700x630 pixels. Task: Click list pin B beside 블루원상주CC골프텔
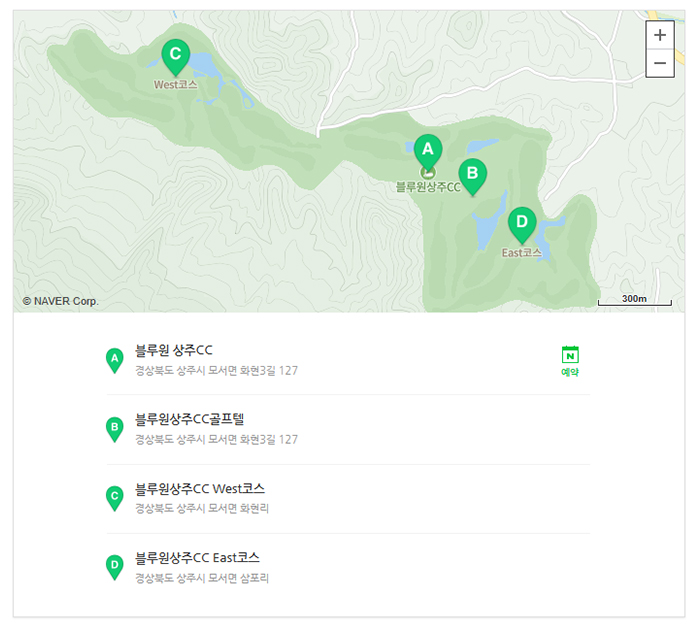[x=115, y=430]
